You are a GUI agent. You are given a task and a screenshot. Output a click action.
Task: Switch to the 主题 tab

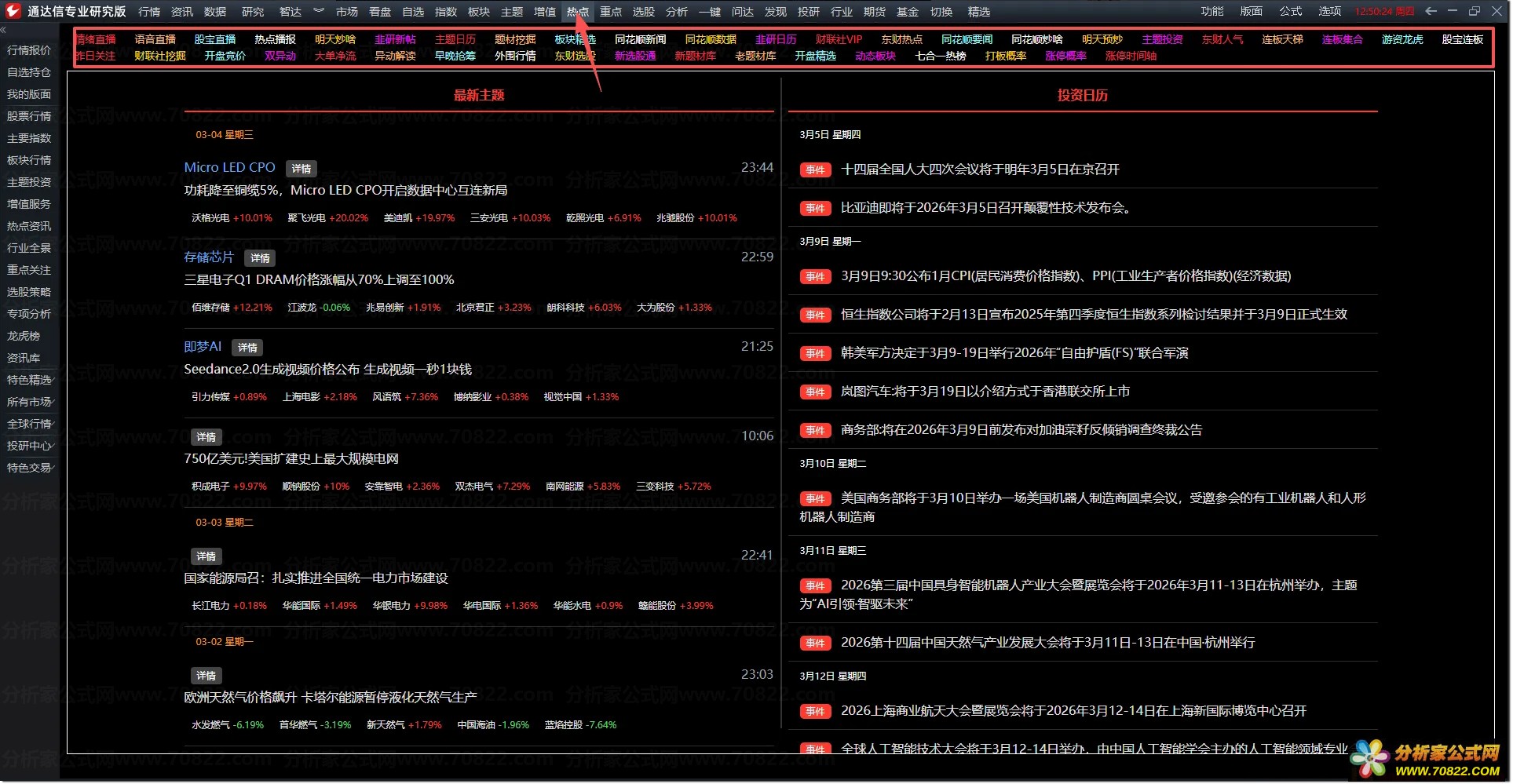coord(512,12)
